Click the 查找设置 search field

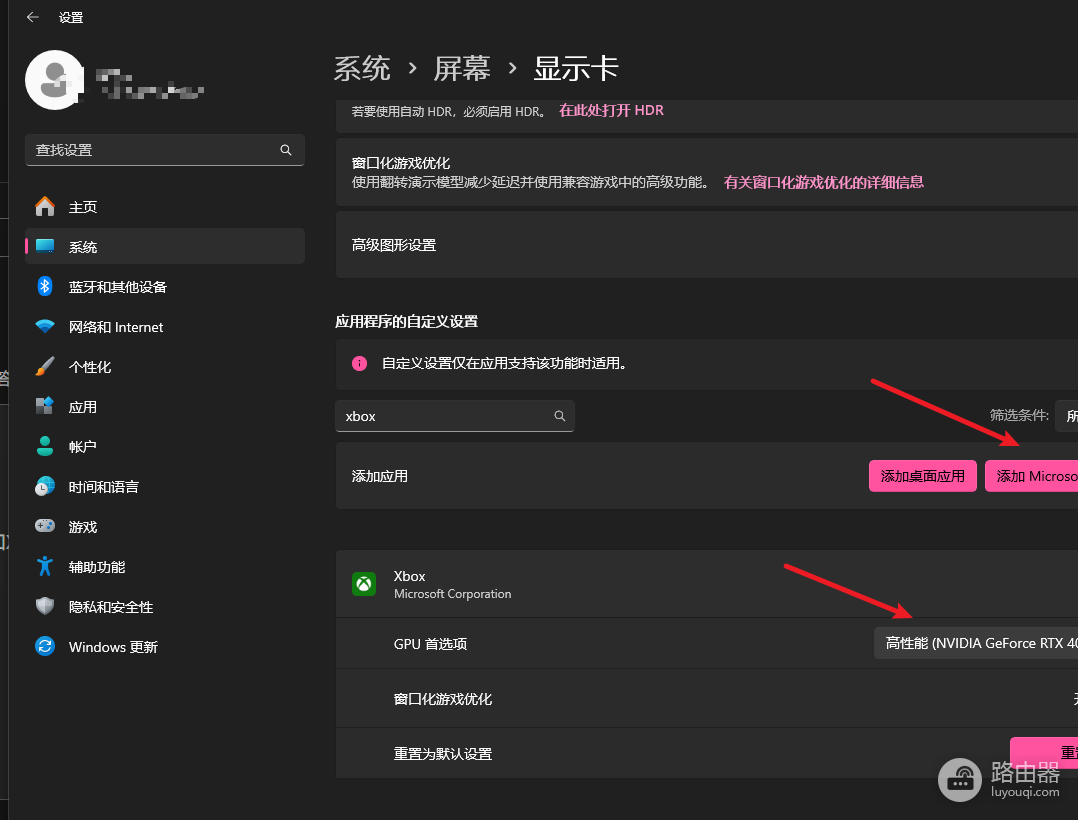(x=165, y=150)
